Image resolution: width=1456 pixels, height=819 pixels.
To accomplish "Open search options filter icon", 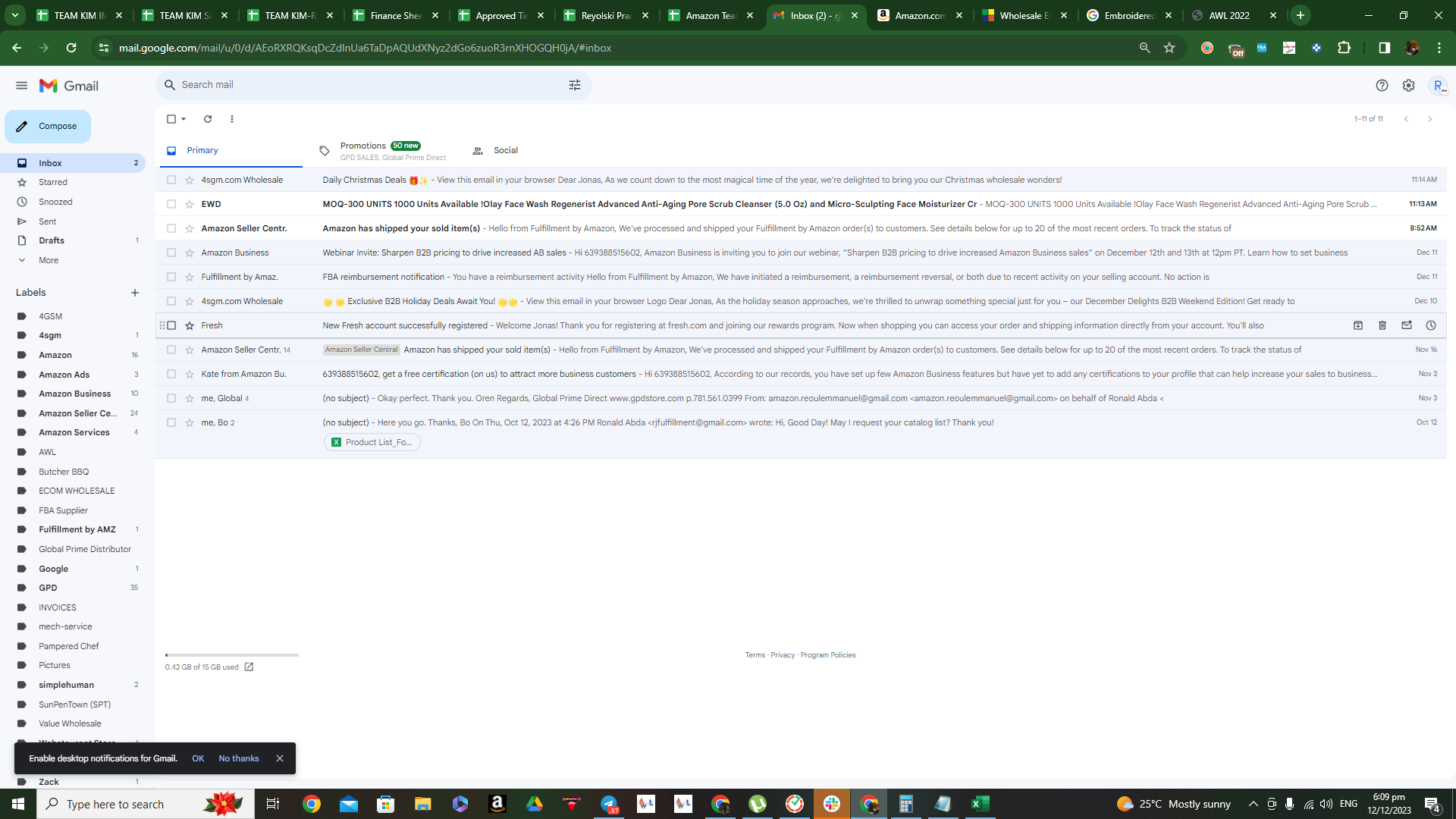I will [575, 85].
